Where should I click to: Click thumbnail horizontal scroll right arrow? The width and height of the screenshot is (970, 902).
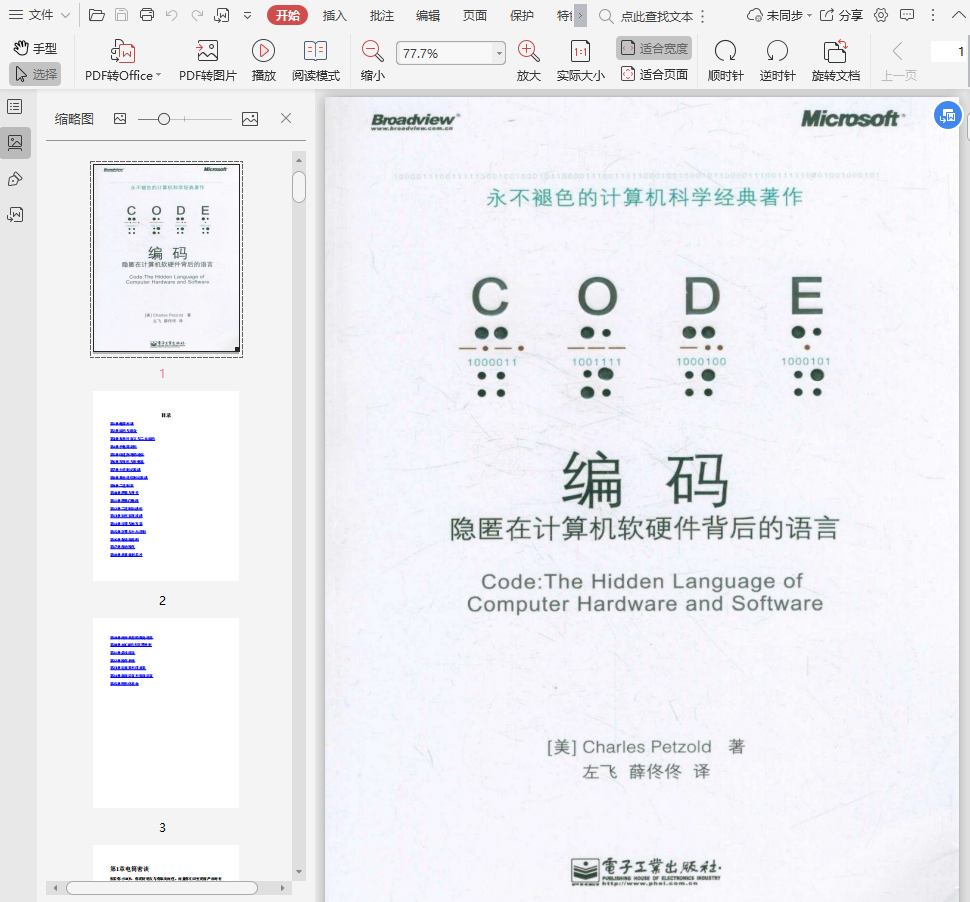[x=282, y=888]
